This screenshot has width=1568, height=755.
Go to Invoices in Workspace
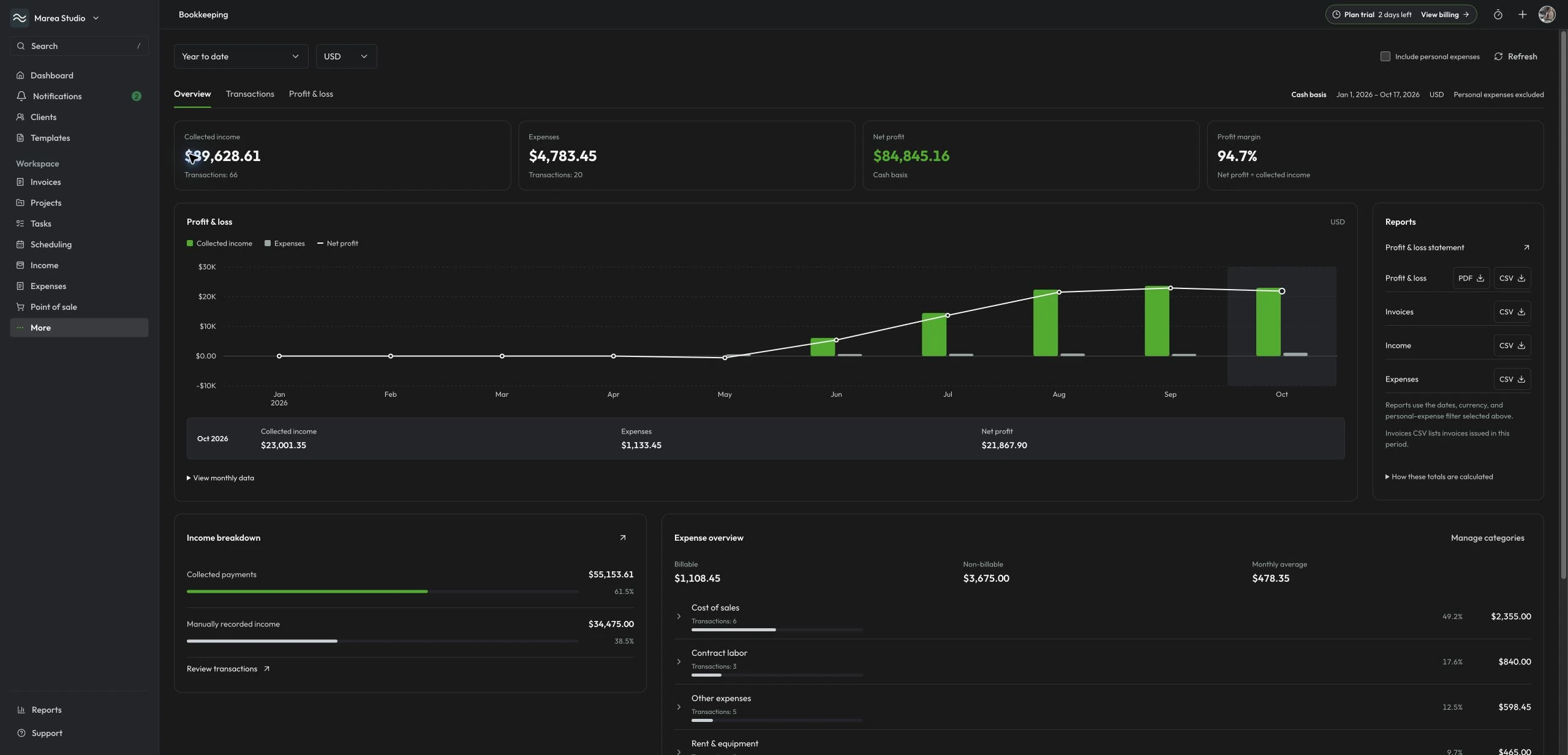pos(79,182)
